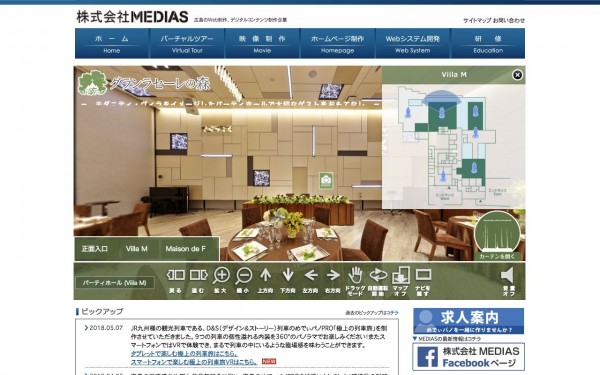Click the 株式会社MEDIAS logo
Image resolution: width=600 pixels, height=375 pixels.
[x=132, y=17]
